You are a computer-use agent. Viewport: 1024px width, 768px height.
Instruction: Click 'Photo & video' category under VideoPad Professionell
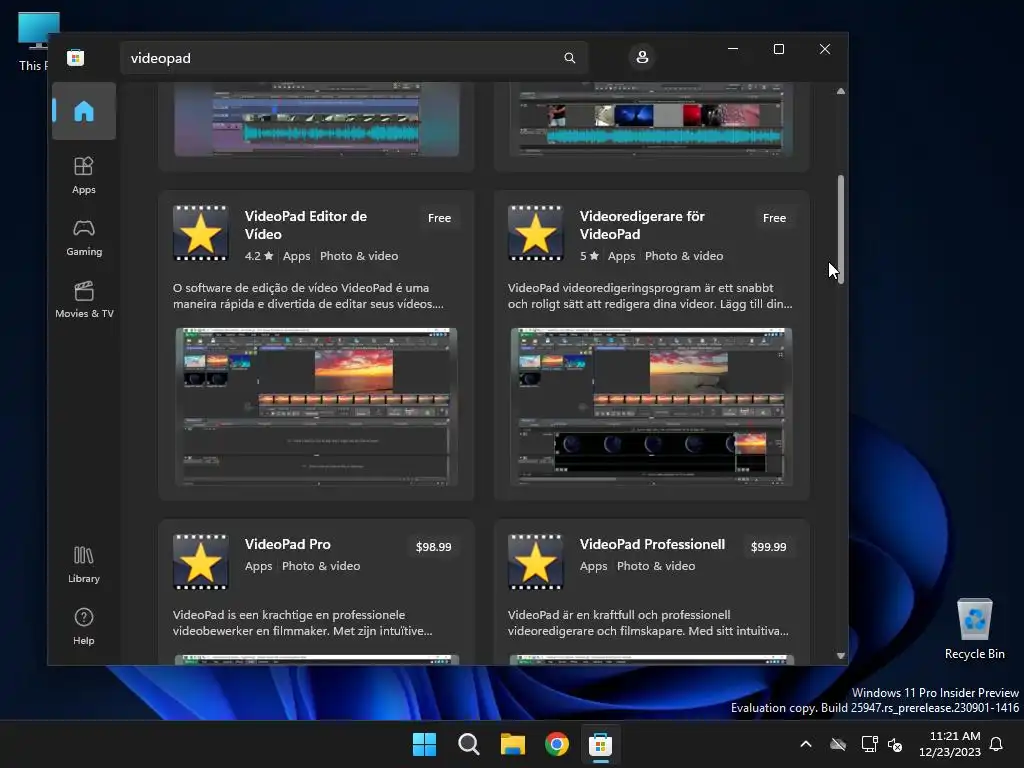[656, 566]
